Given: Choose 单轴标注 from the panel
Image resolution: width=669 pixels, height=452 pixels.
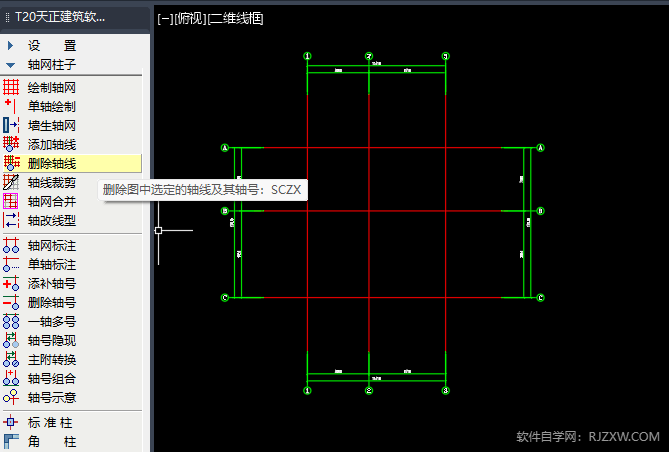Looking at the screenshot, I should click(x=52, y=265).
